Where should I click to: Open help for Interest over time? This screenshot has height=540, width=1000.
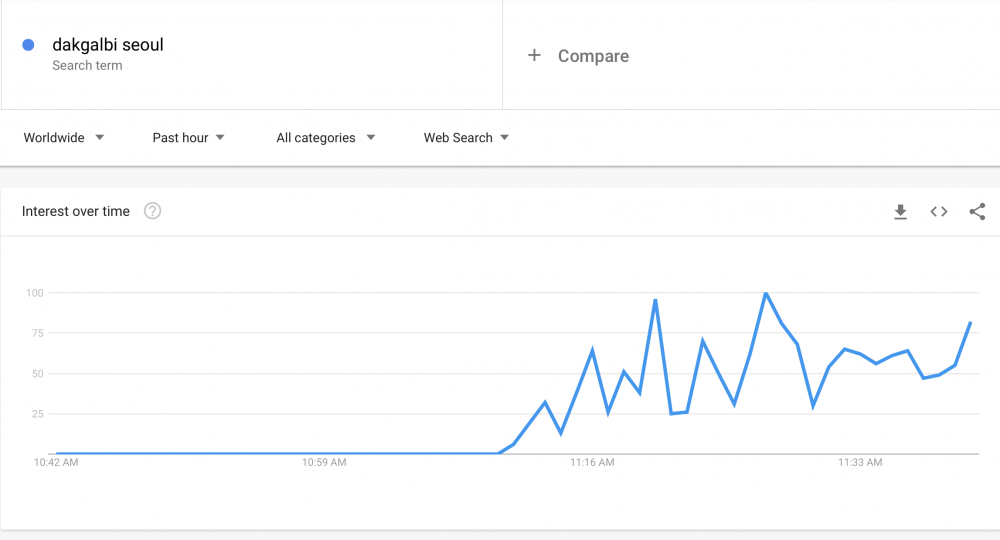click(x=152, y=211)
